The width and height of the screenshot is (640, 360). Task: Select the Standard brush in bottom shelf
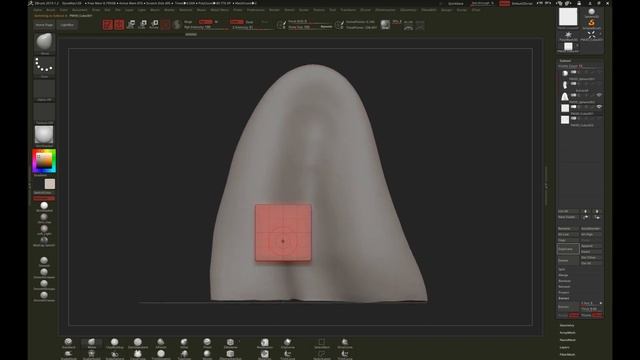point(68,343)
